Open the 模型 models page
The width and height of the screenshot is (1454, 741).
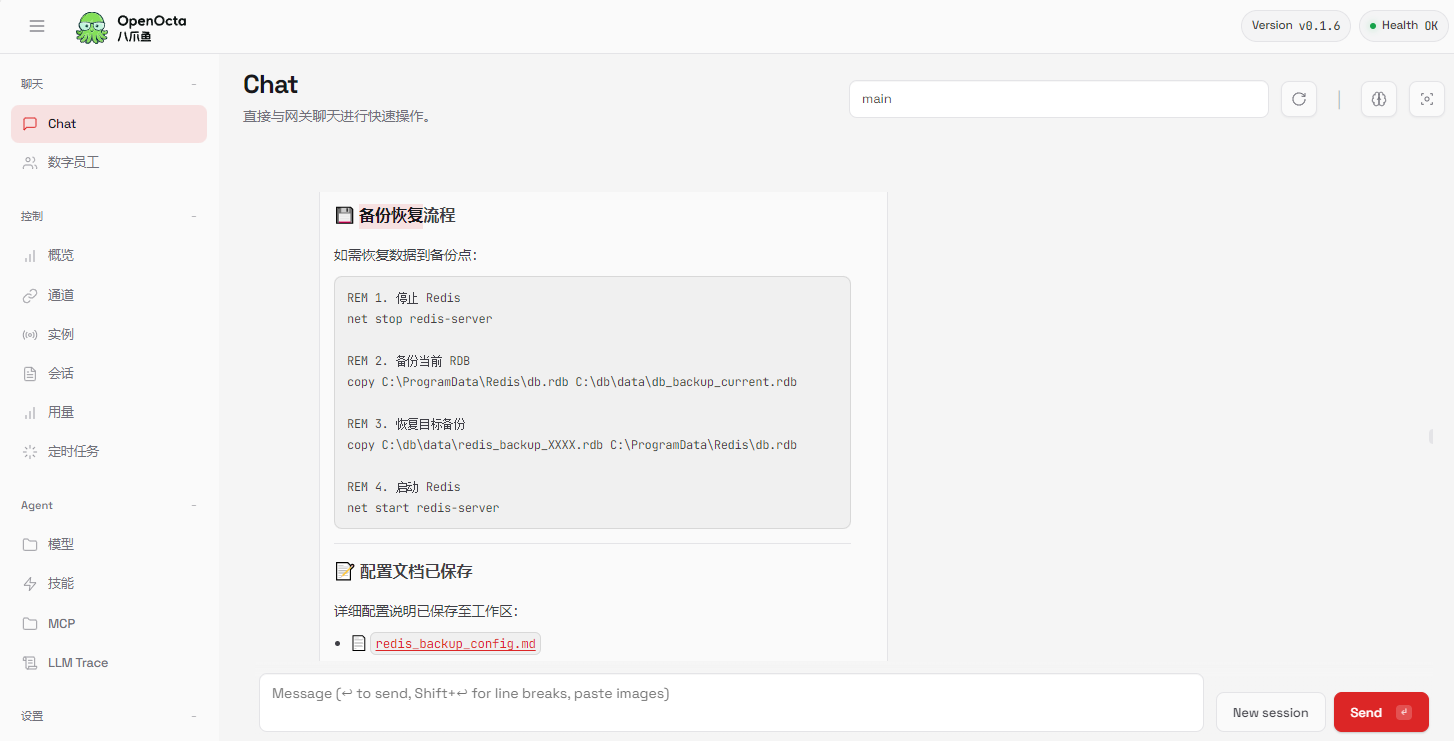coord(109,545)
